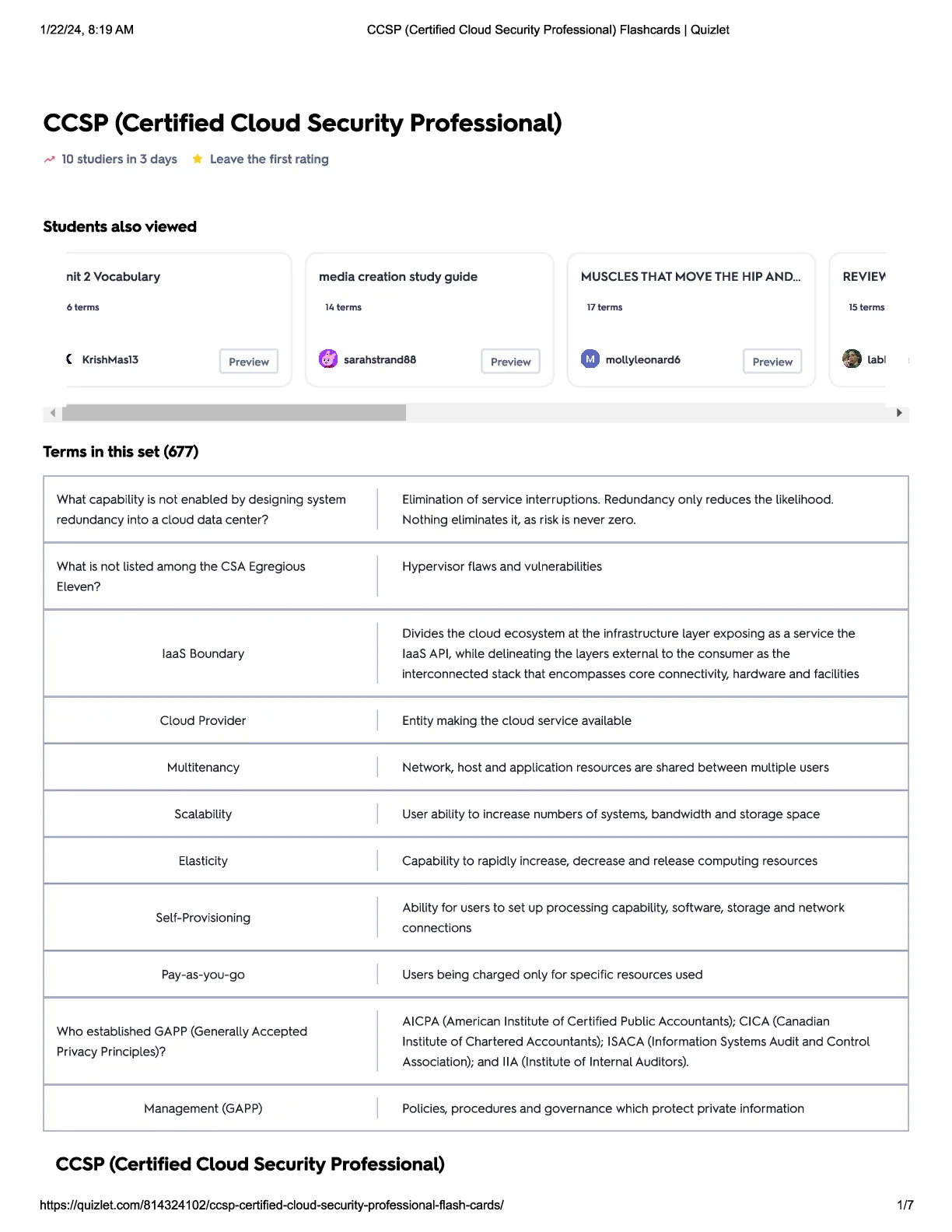
Task: Open the quizlet.com URL in footer
Action: click(x=271, y=1205)
